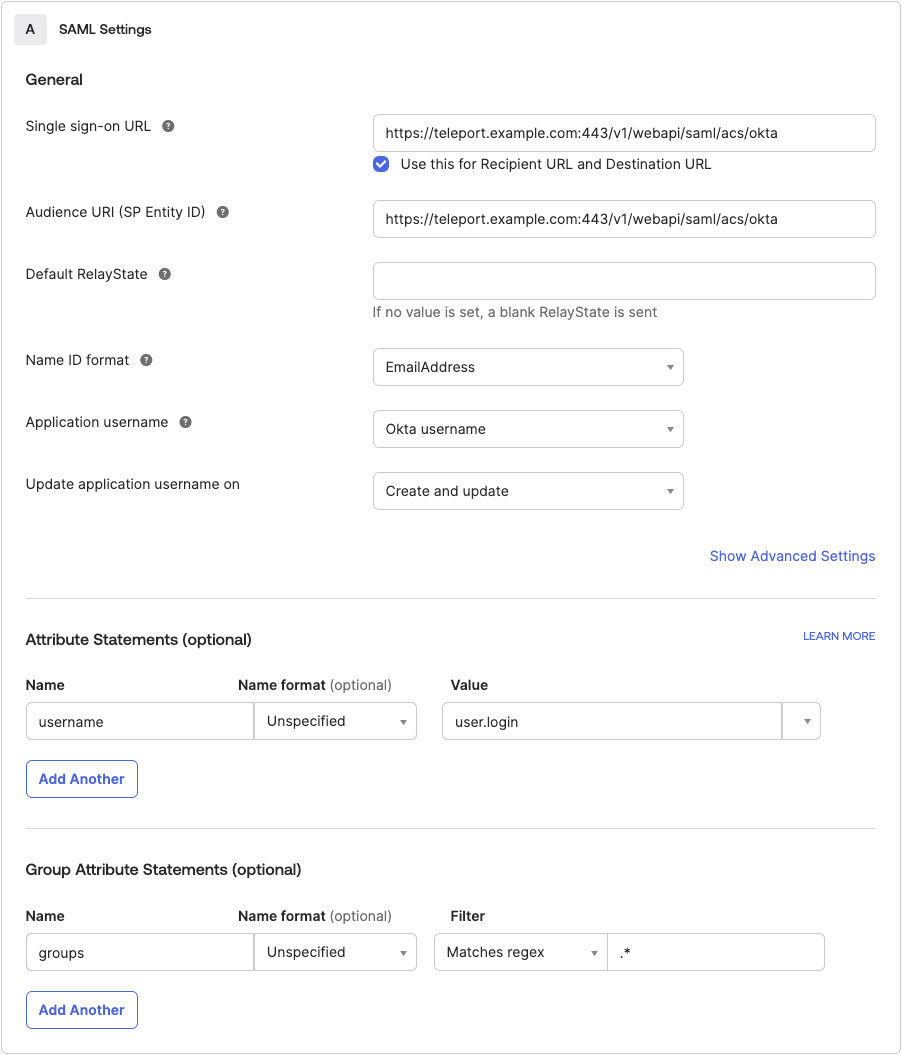Open the Single sign-on URL help tooltip

coord(167,126)
